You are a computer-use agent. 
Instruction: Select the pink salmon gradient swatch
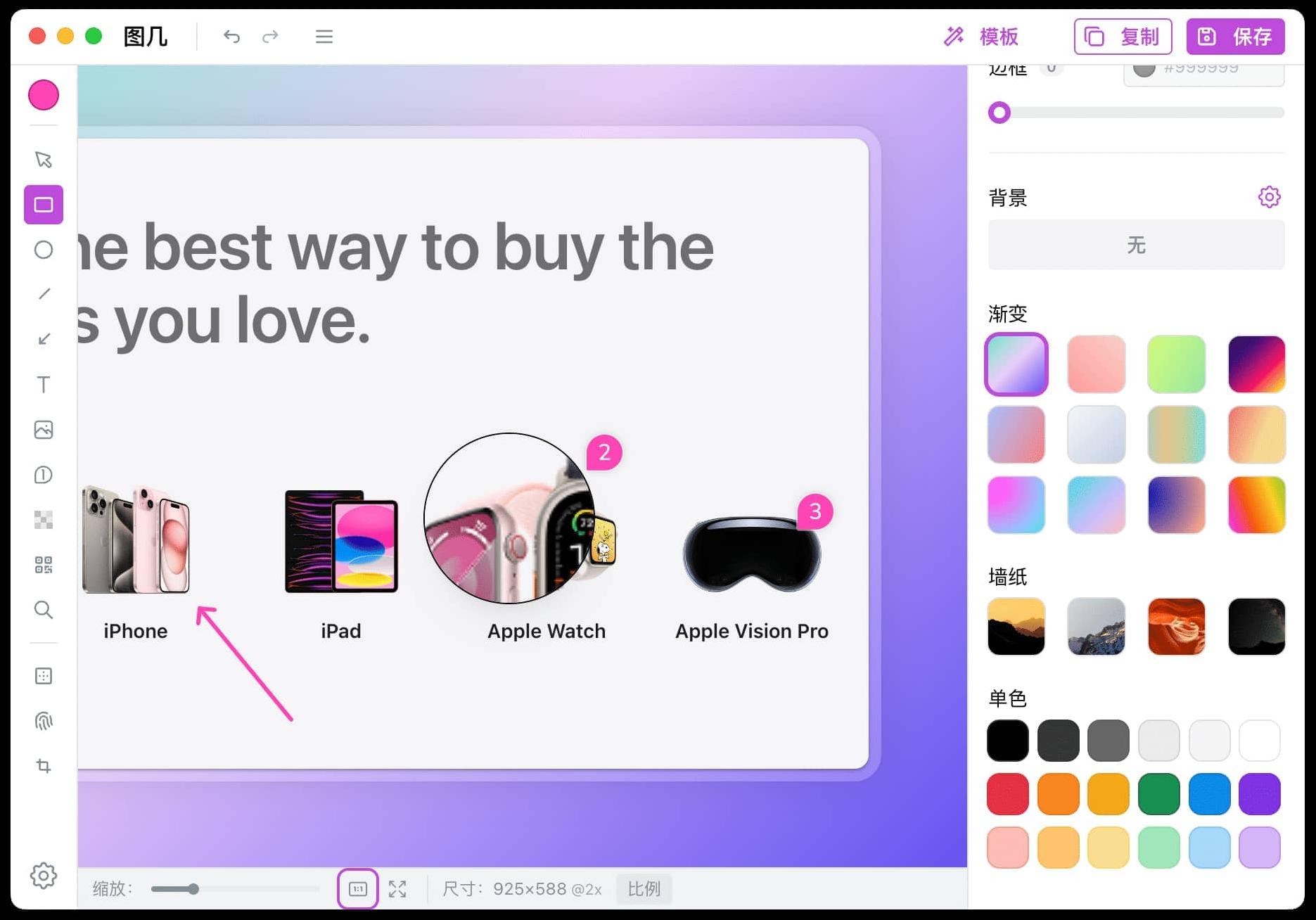tap(1097, 364)
